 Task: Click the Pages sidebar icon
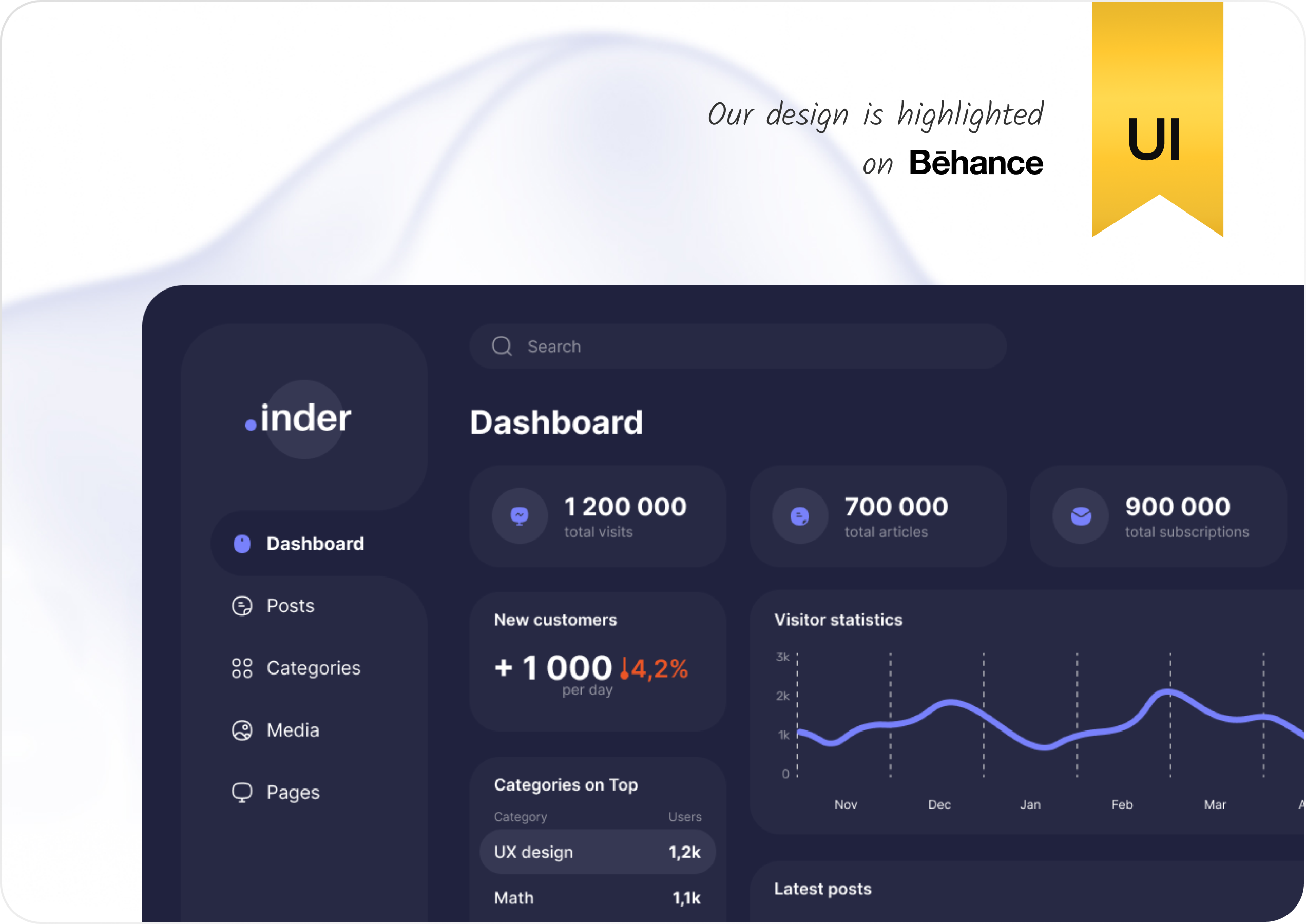[242, 792]
